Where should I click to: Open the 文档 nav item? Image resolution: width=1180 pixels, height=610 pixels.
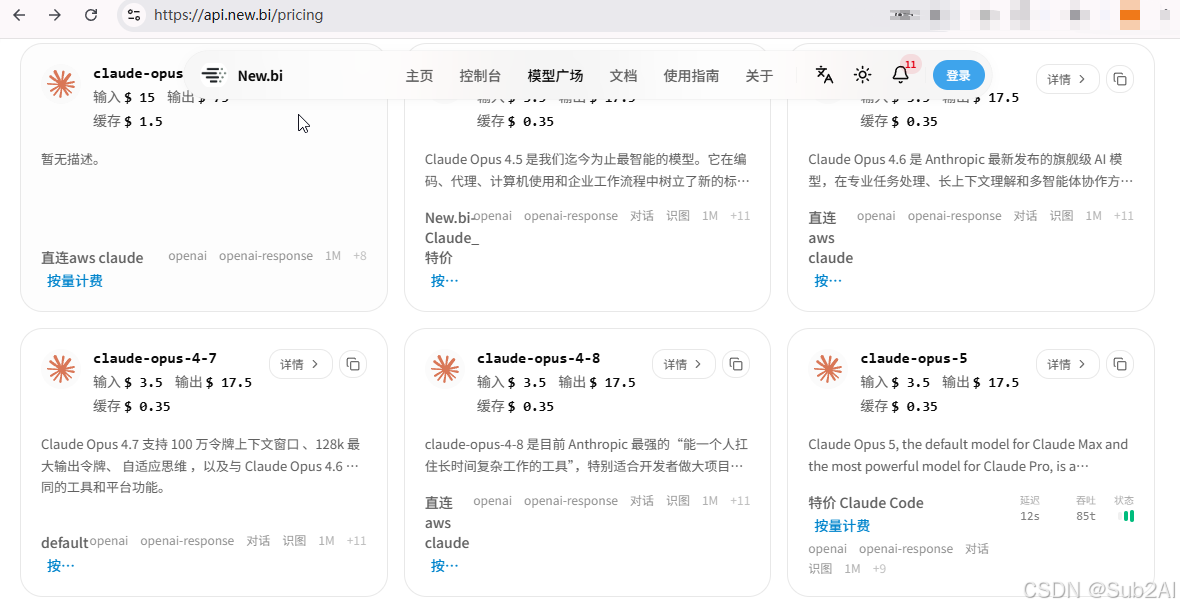click(623, 76)
